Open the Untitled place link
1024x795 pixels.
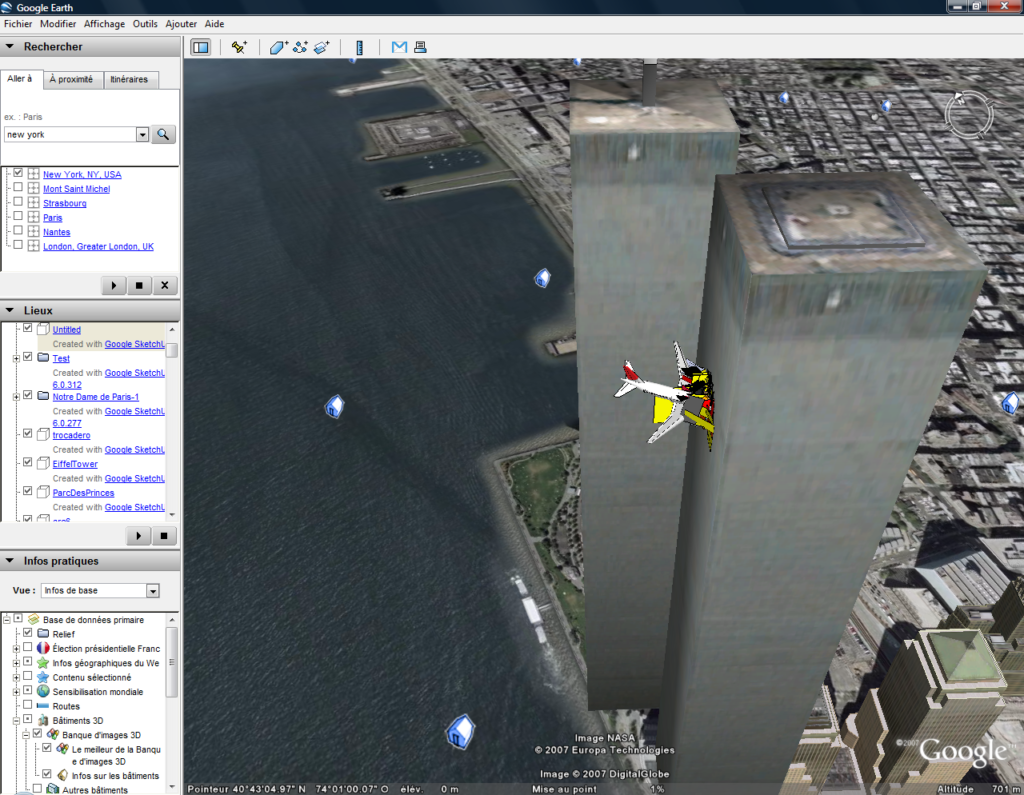click(x=67, y=330)
